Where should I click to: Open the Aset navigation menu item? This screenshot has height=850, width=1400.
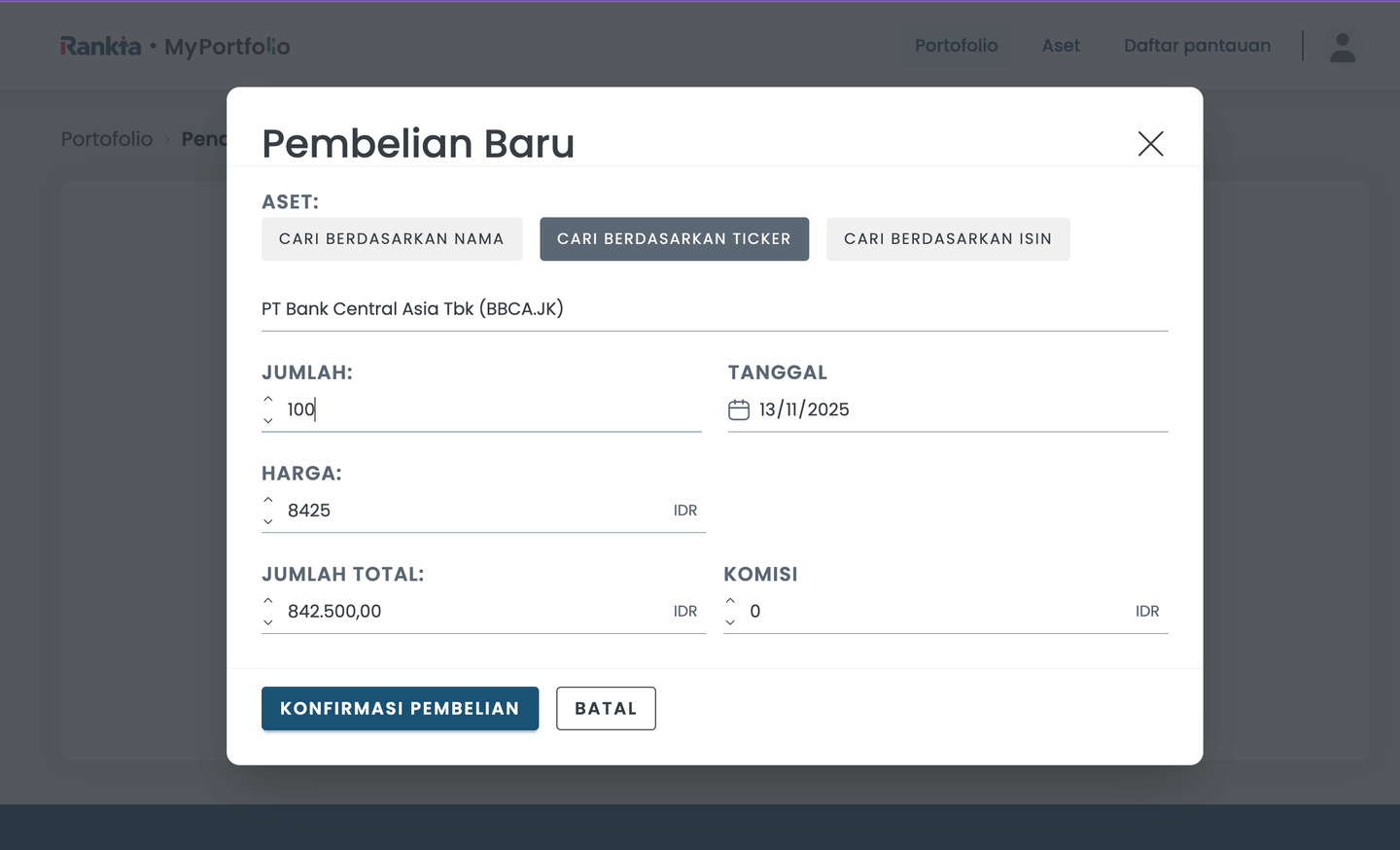1061,46
